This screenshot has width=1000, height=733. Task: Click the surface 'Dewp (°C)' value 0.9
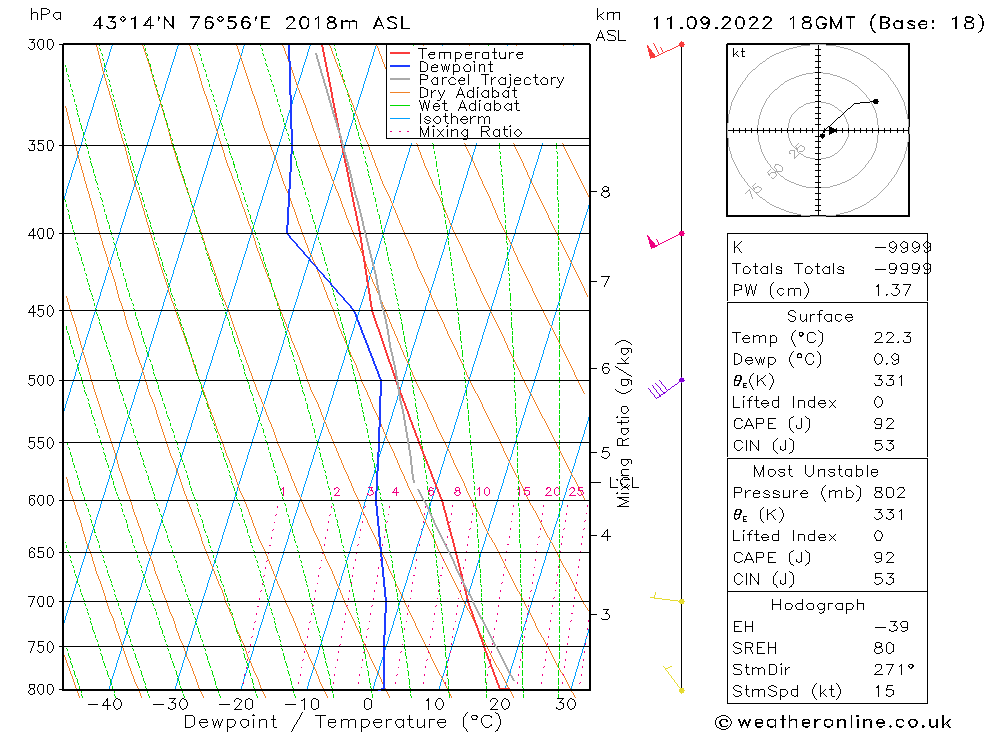coord(887,360)
